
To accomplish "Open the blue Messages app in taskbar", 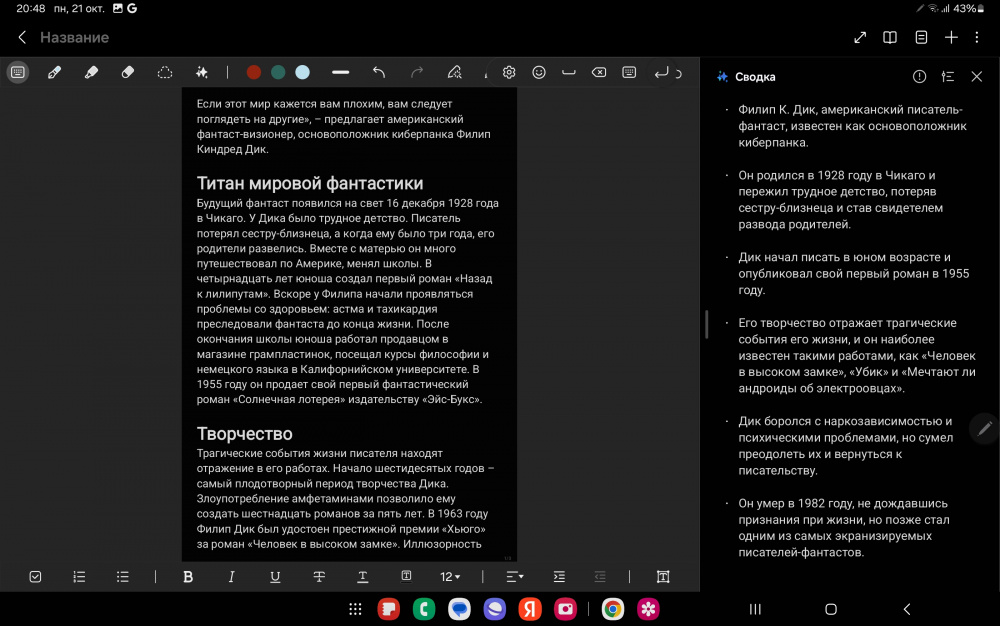I will pos(459,609).
